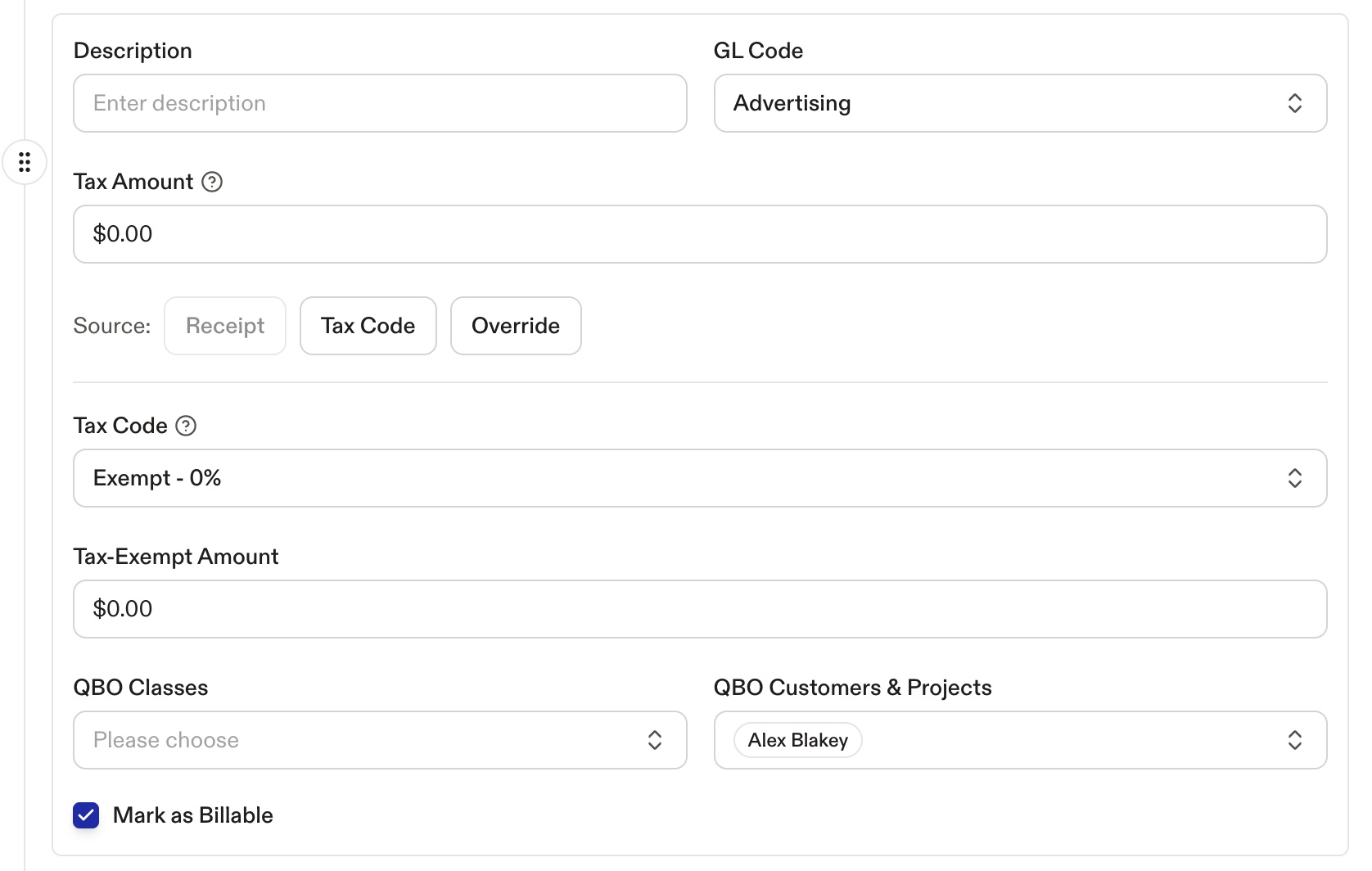Select the Receipt source option
The image size is (1372, 871).
click(x=225, y=326)
